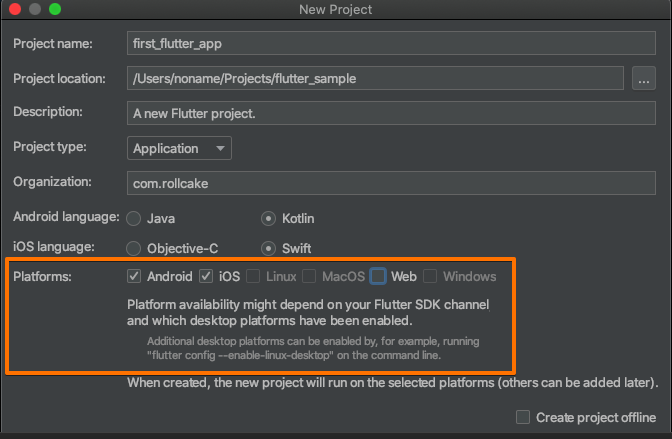Click the "Organization:" label
Screen dimensions: 672x439
pos(52,182)
